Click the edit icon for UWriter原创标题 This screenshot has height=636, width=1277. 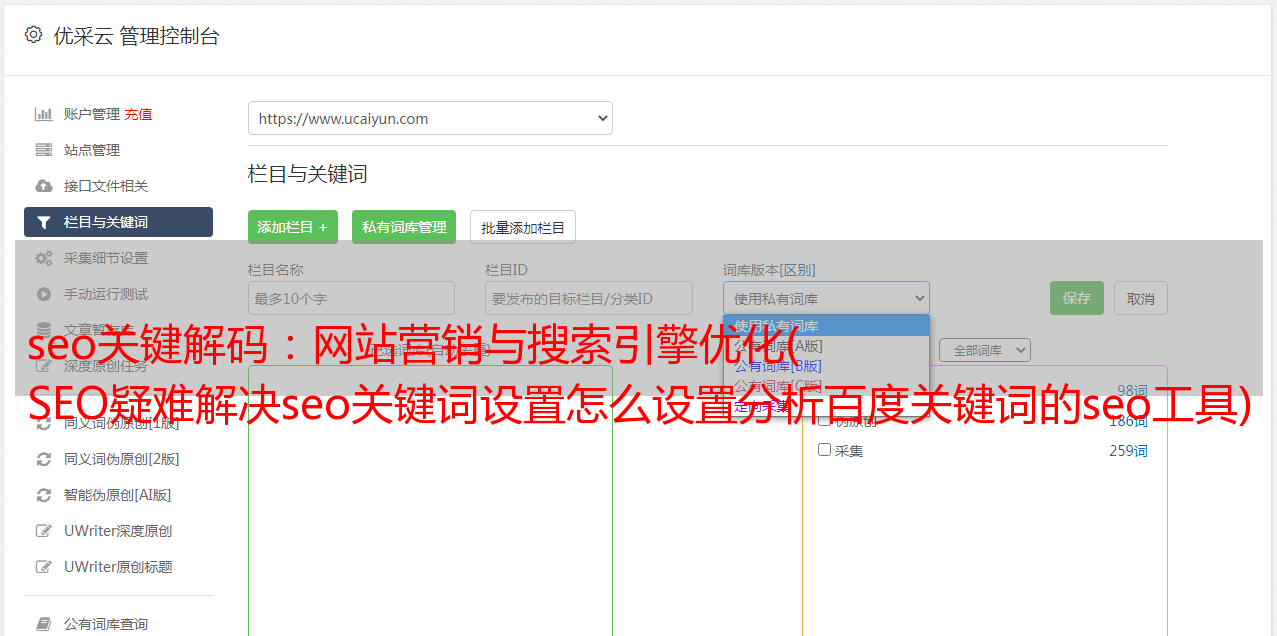tap(44, 567)
